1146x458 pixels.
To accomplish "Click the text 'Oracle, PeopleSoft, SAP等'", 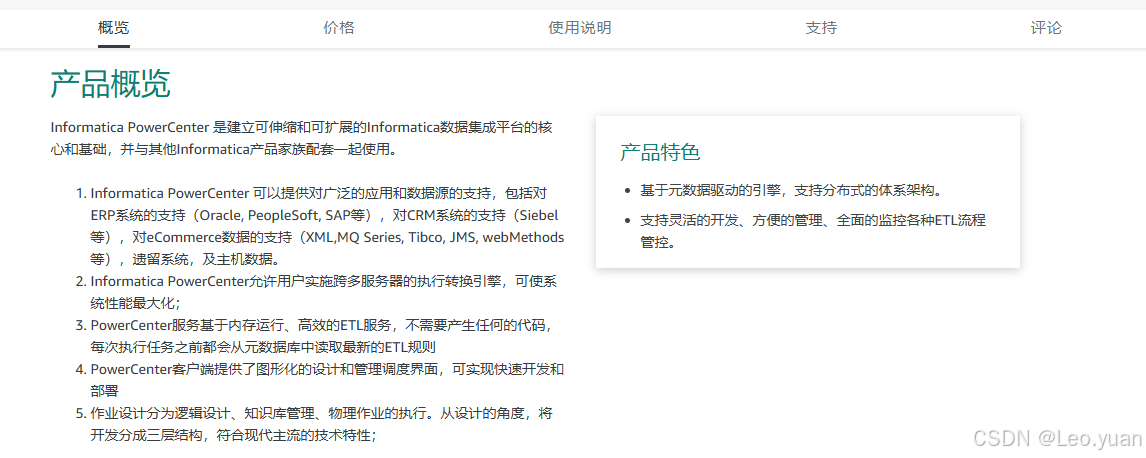I will coord(282,215).
